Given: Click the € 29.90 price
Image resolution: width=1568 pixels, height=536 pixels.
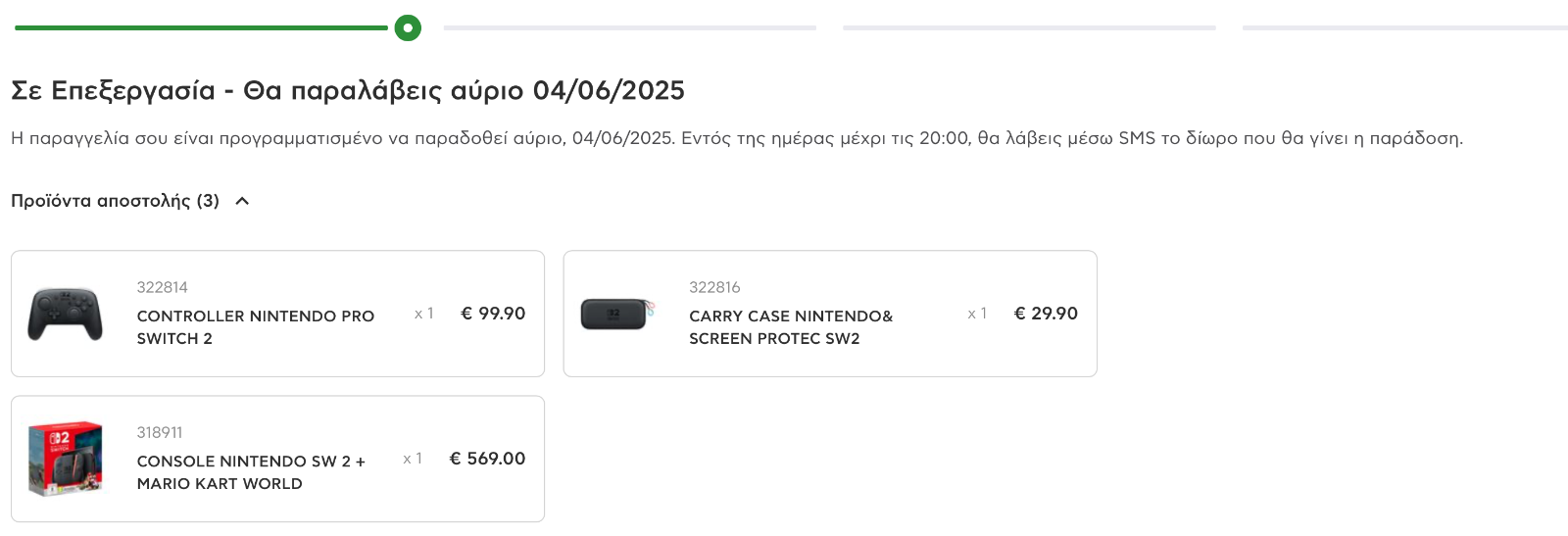Looking at the screenshot, I should tap(1046, 314).
